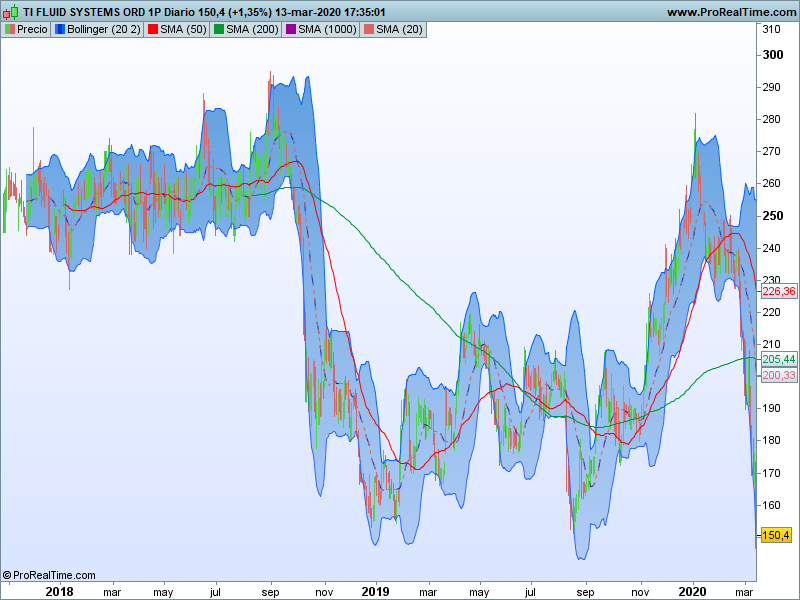The image size is (800, 600).
Task: Click the salmon SMA (20) color swatch
Action: coord(369,30)
